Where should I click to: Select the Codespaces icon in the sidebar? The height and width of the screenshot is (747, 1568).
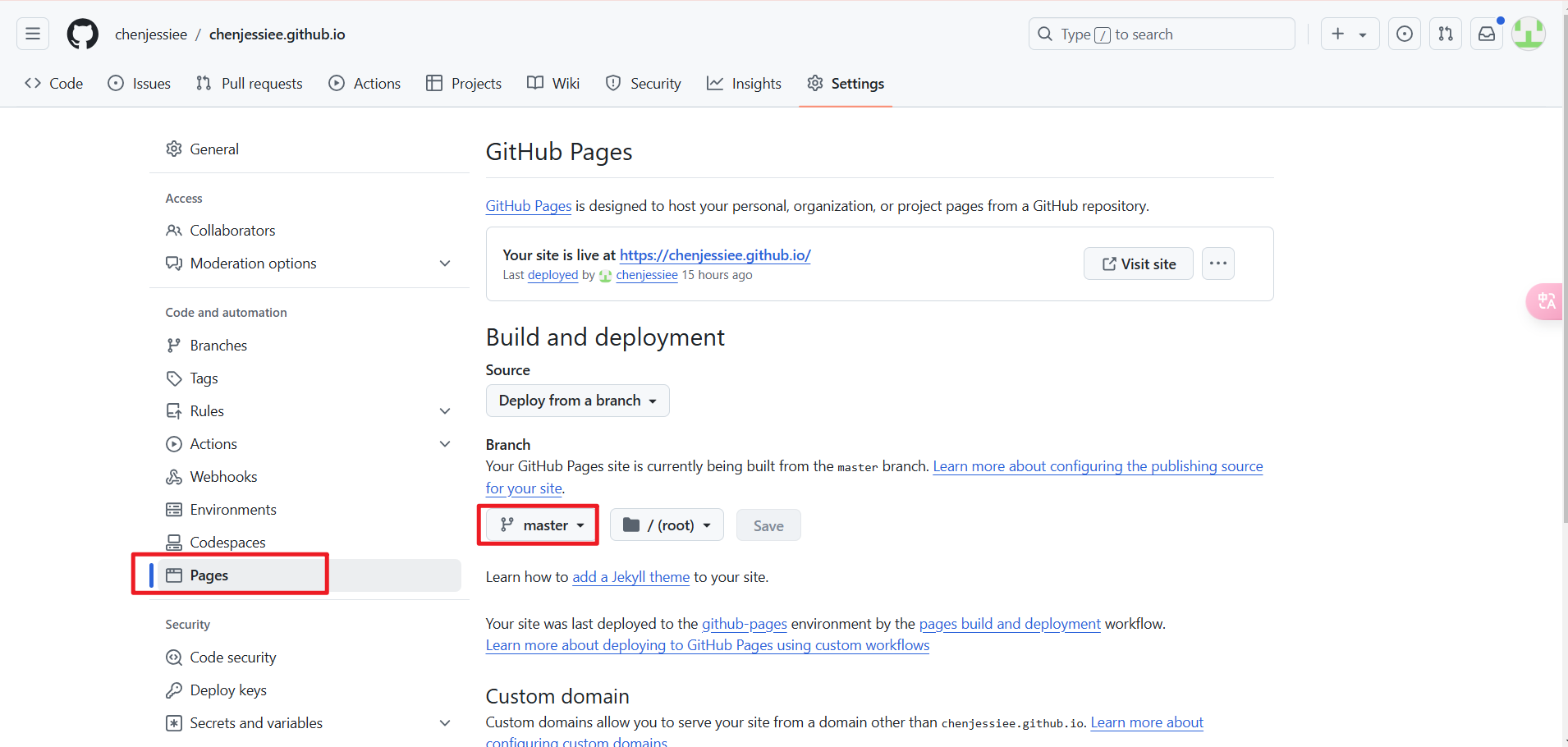click(x=173, y=542)
